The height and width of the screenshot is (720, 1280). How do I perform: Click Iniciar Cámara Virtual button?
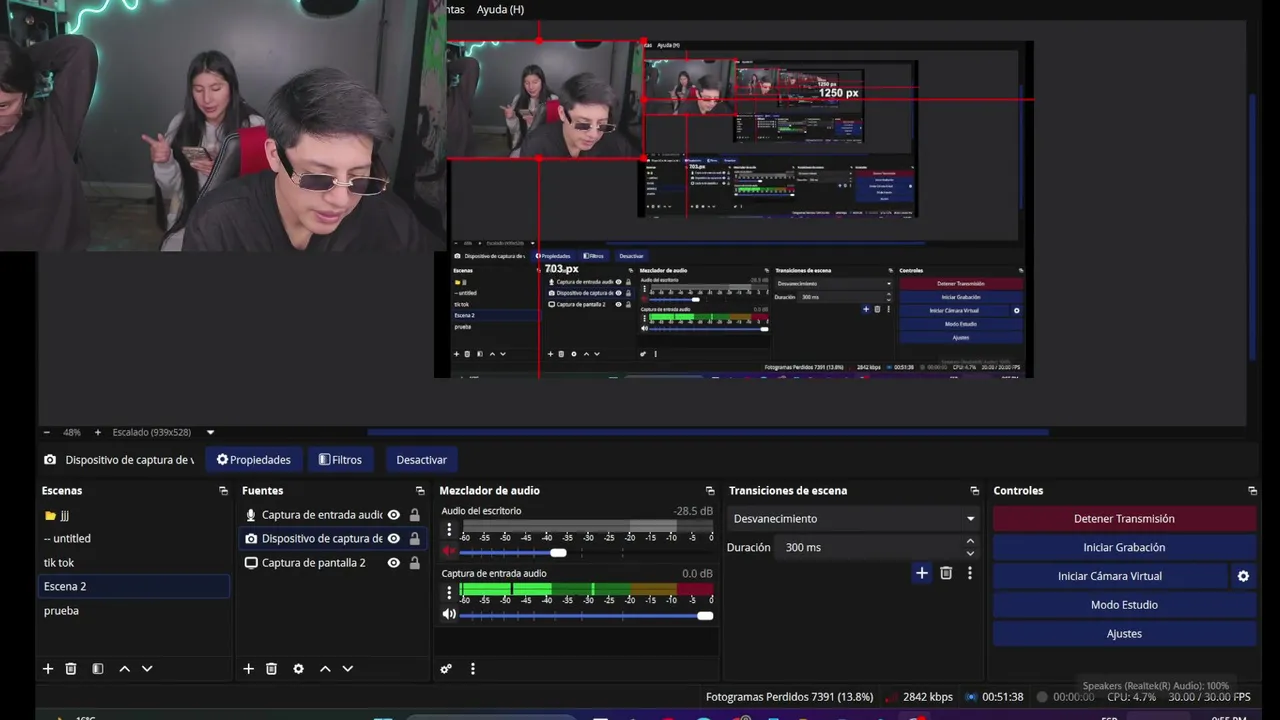tap(1110, 576)
